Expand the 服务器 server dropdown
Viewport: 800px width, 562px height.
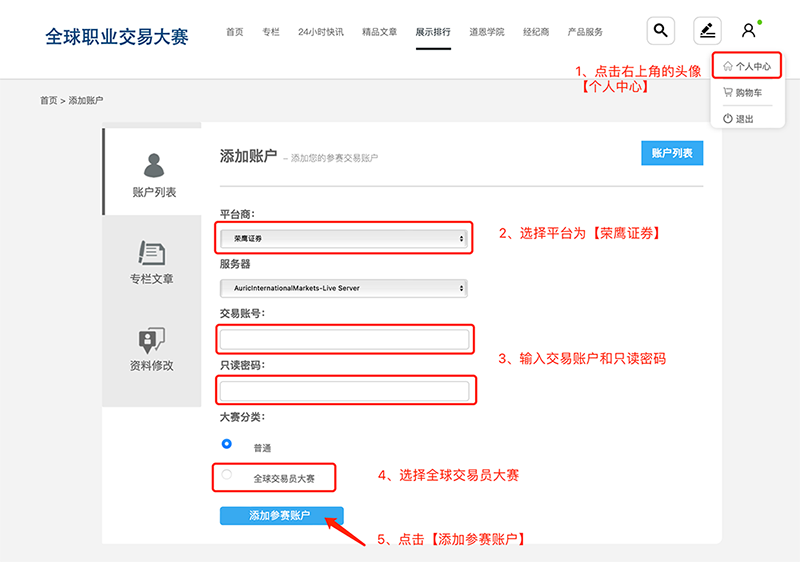pos(344,288)
